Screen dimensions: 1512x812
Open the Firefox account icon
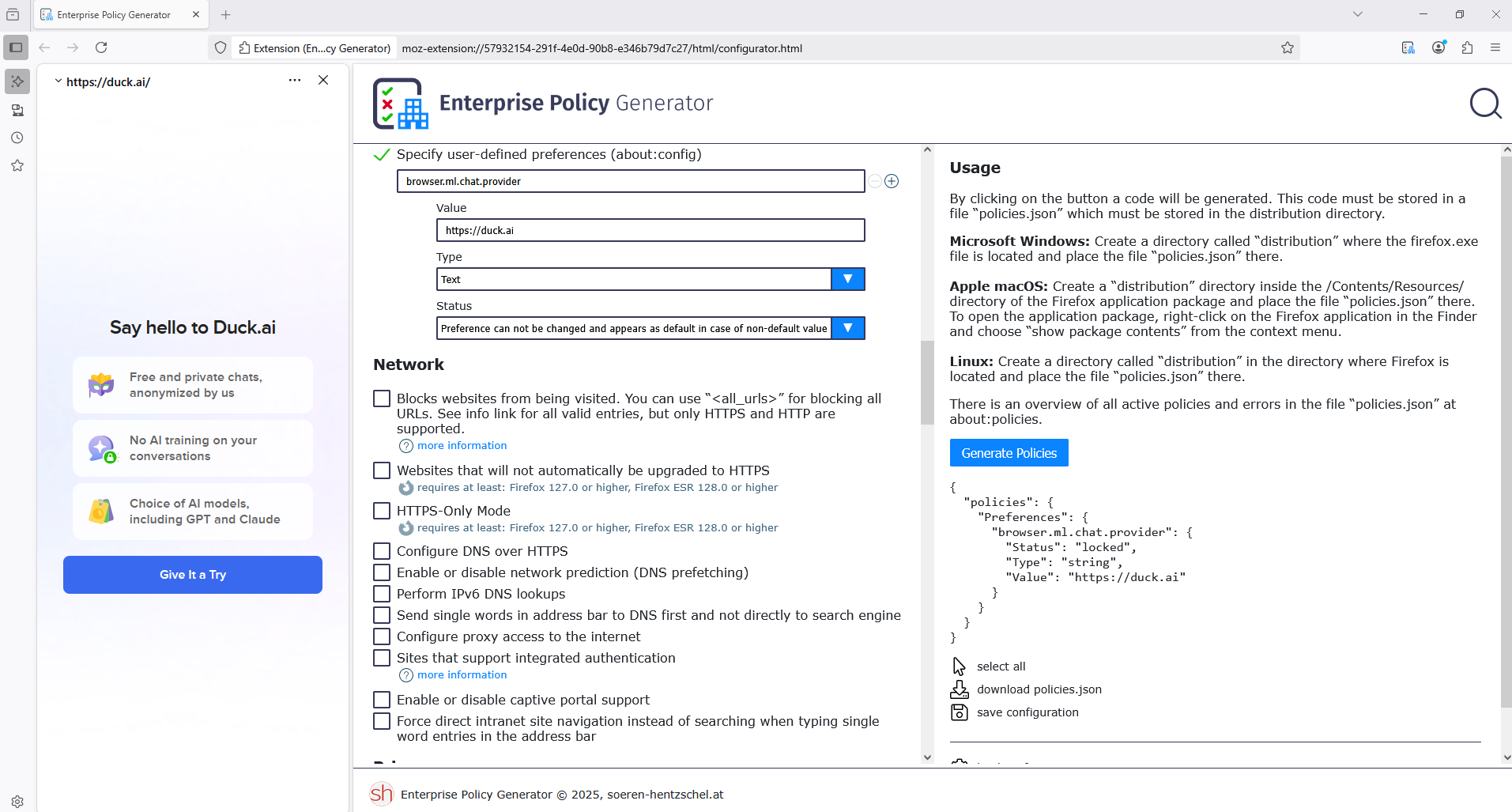1438,47
